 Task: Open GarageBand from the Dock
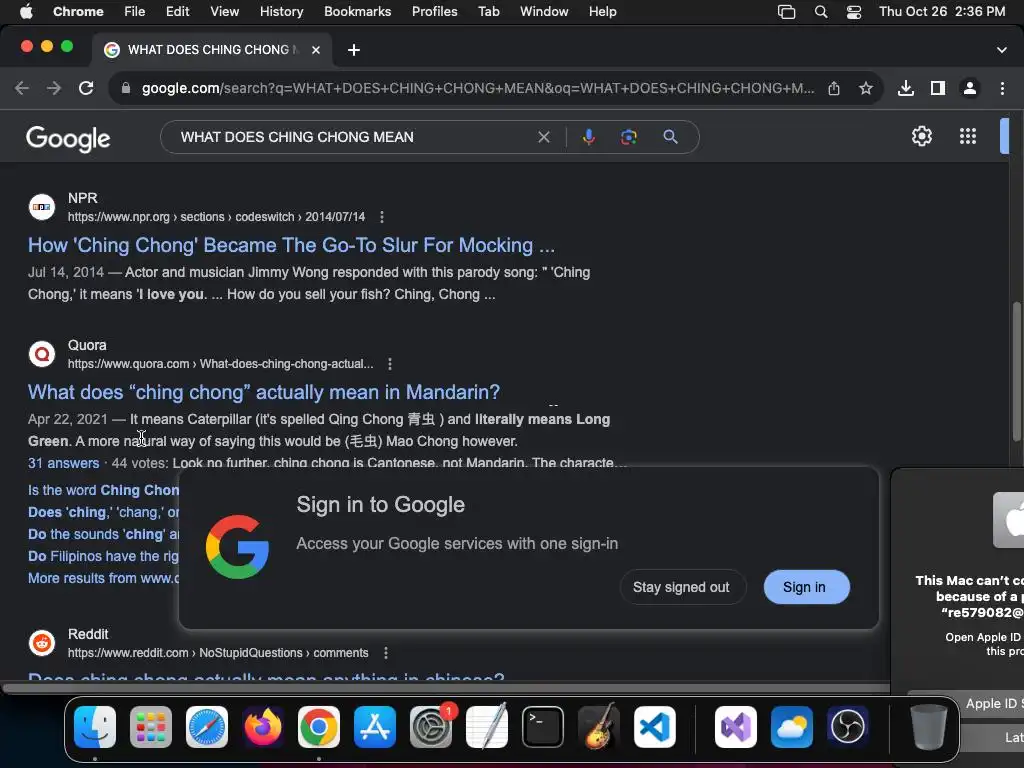click(x=599, y=727)
